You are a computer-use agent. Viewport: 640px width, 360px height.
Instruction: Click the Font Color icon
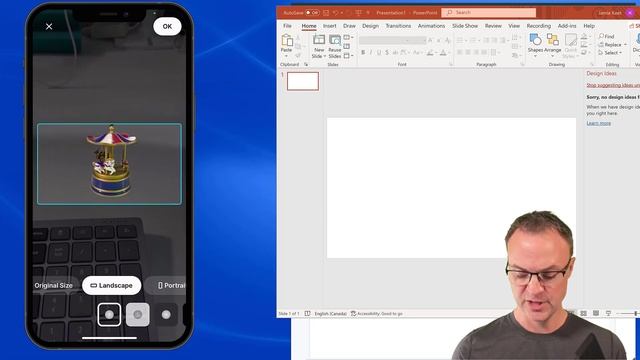point(443,53)
